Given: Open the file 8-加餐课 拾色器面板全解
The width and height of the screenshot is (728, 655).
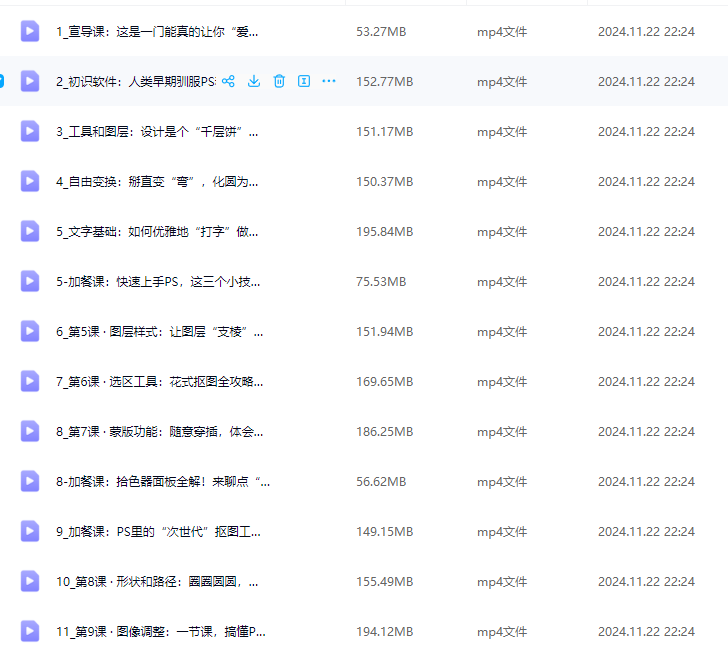Looking at the screenshot, I should pyautogui.click(x=163, y=481).
